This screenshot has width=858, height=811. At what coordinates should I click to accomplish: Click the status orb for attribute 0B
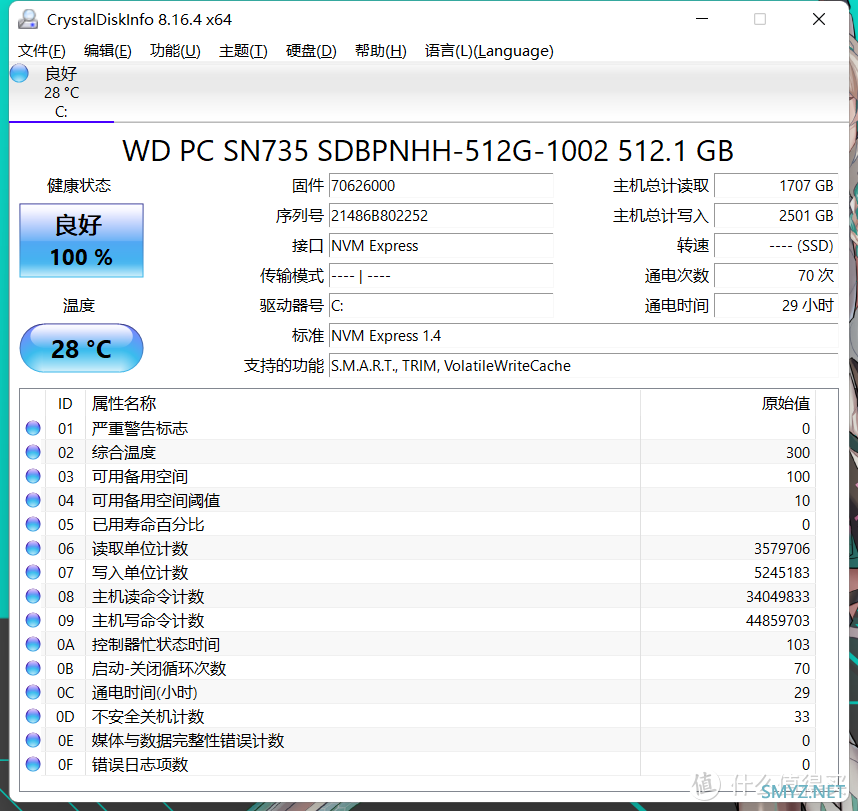point(33,668)
